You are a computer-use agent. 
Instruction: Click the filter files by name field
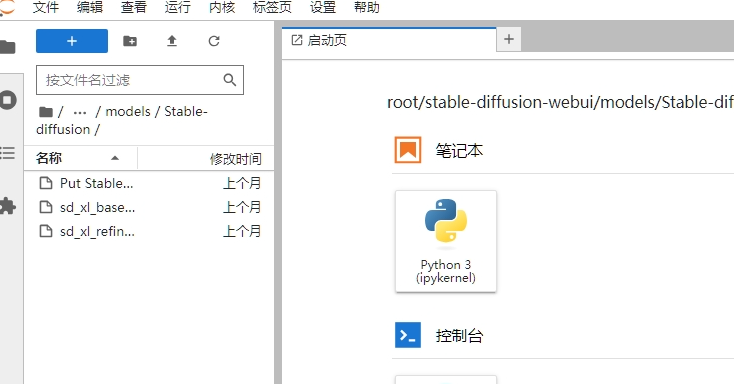(x=139, y=80)
